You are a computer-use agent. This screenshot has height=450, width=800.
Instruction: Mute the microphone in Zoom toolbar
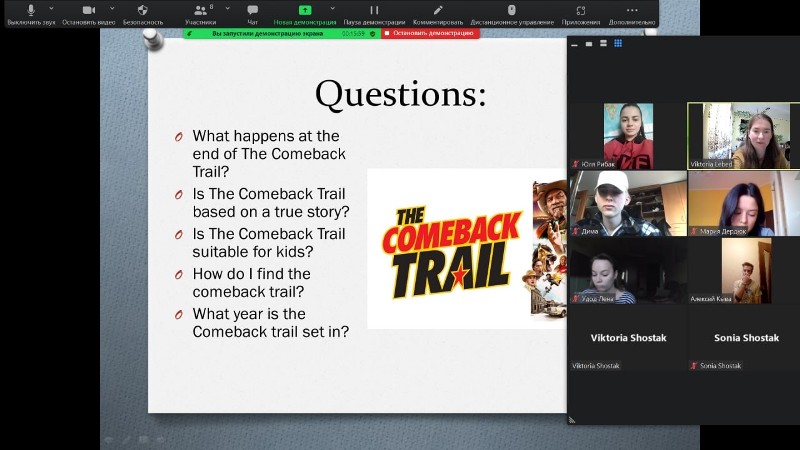(31, 14)
